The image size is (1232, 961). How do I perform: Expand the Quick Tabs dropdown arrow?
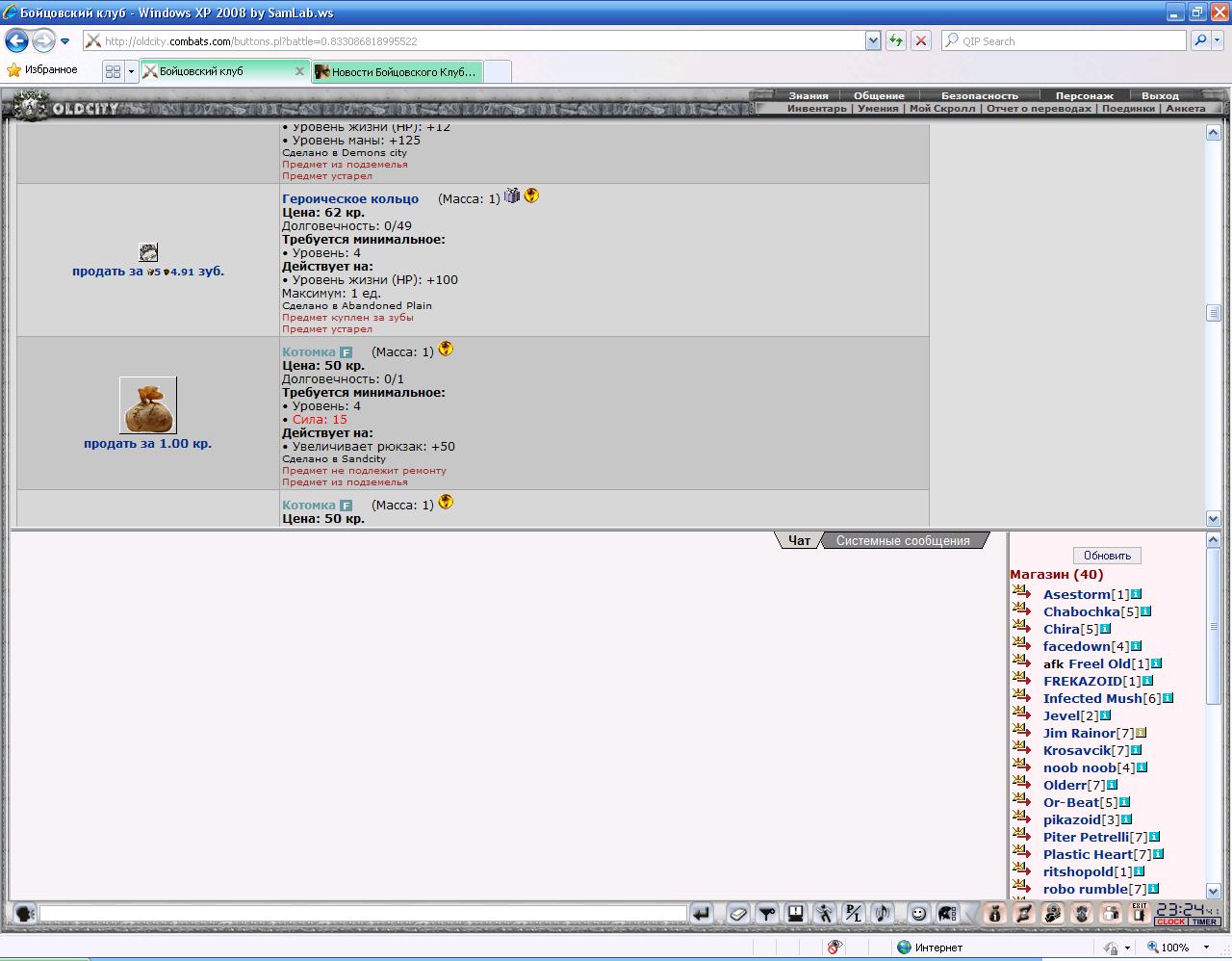pos(131,71)
